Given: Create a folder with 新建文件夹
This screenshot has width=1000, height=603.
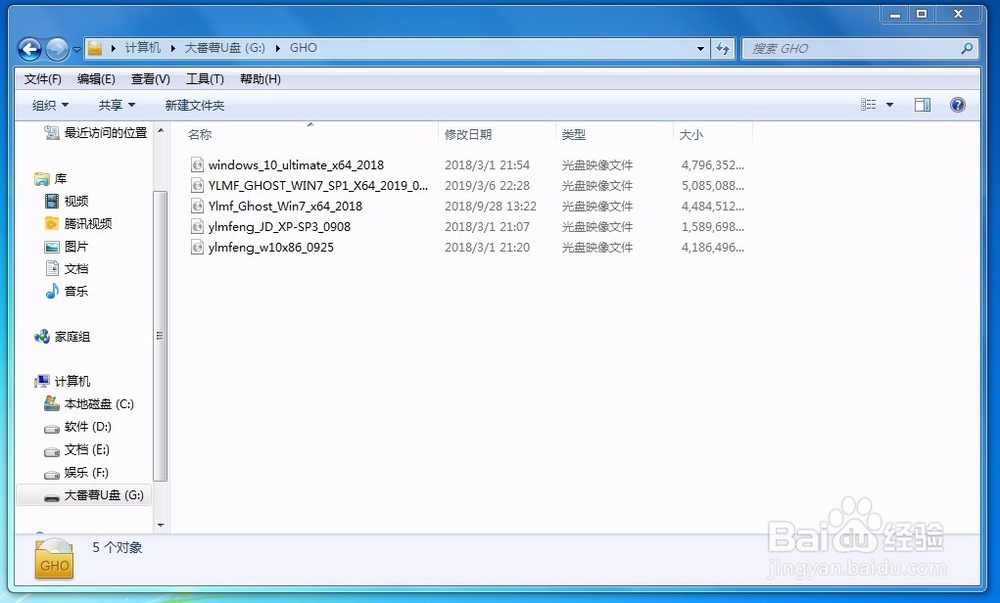Looking at the screenshot, I should pyautogui.click(x=195, y=105).
